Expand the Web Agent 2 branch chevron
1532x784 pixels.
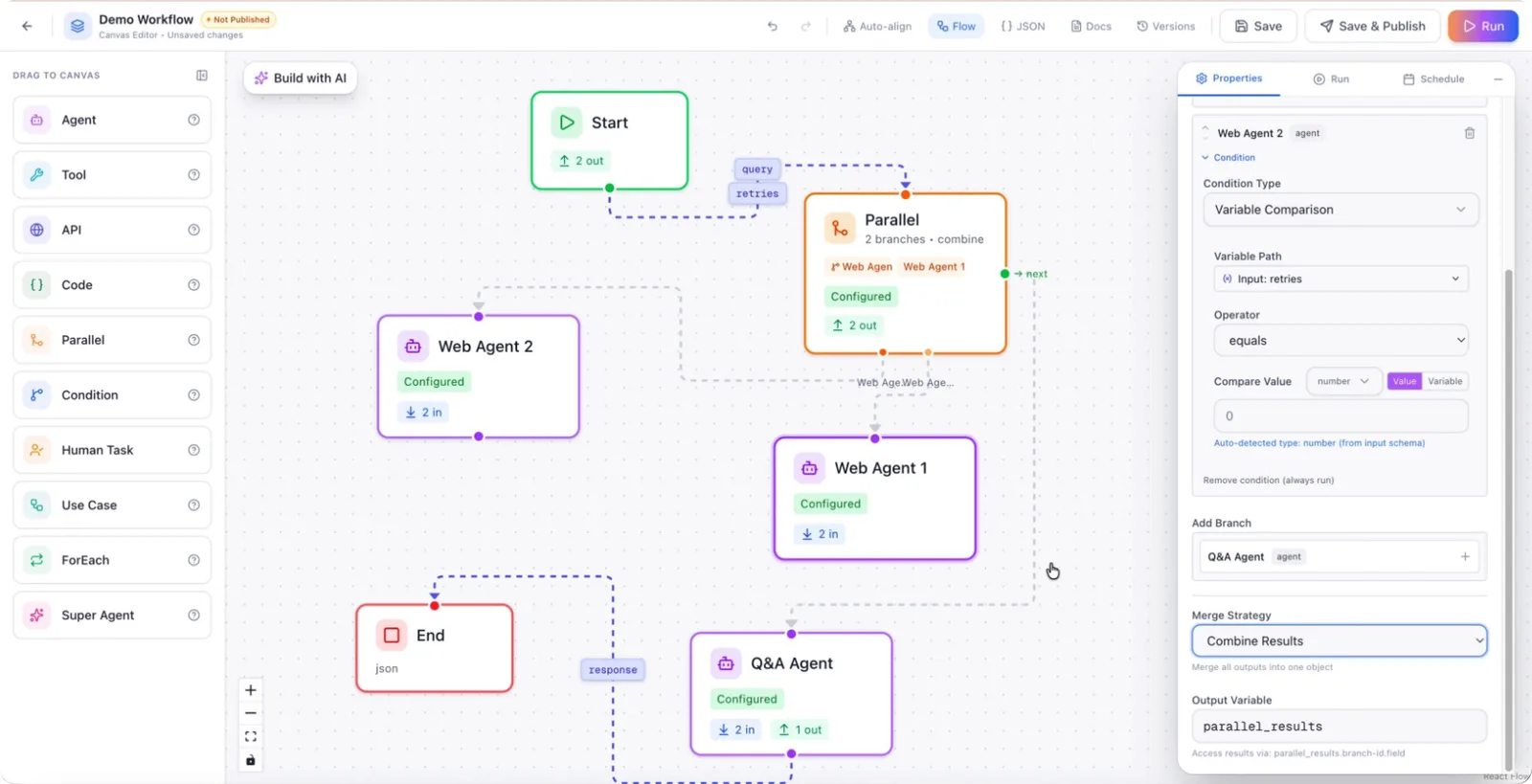pos(1205,132)
